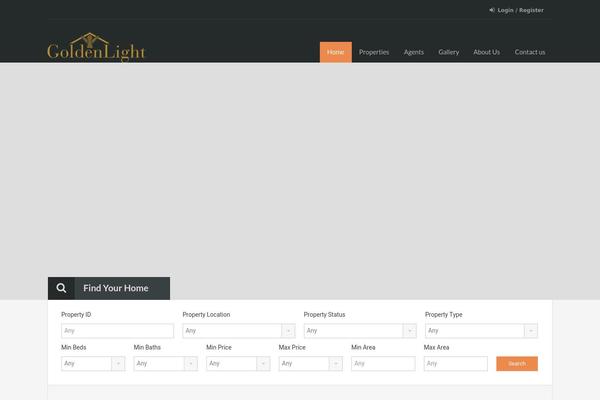Open the Max Price dropdown

[310, 364]
